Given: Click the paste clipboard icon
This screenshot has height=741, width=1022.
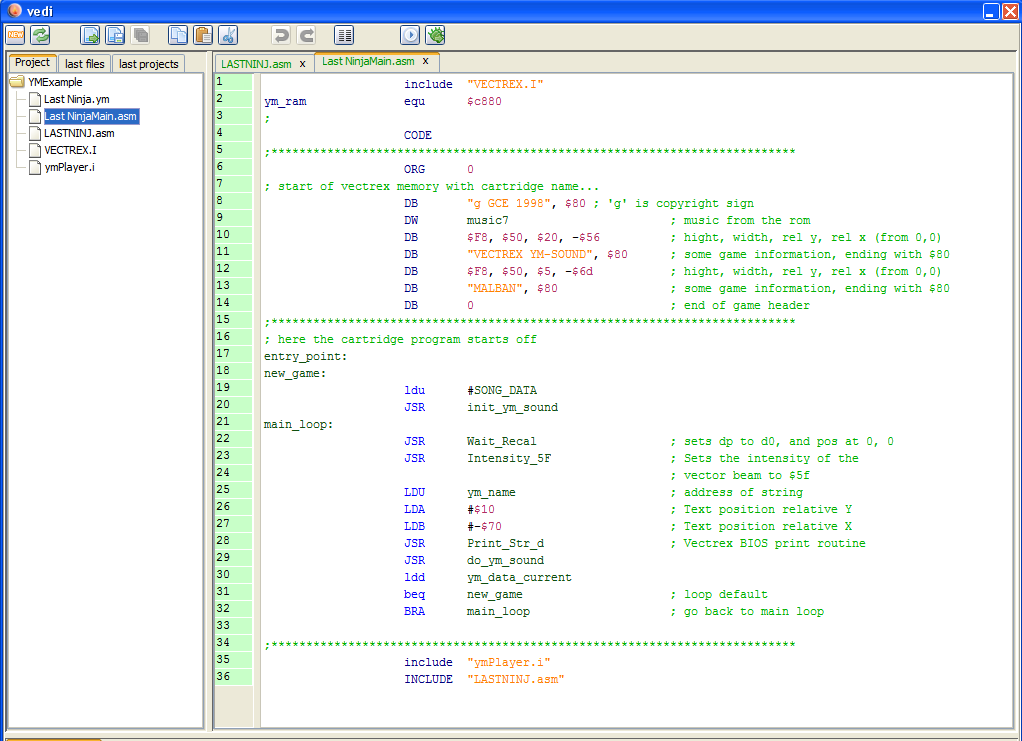Looking at the screenshot, I should click(x=203, y=35).
